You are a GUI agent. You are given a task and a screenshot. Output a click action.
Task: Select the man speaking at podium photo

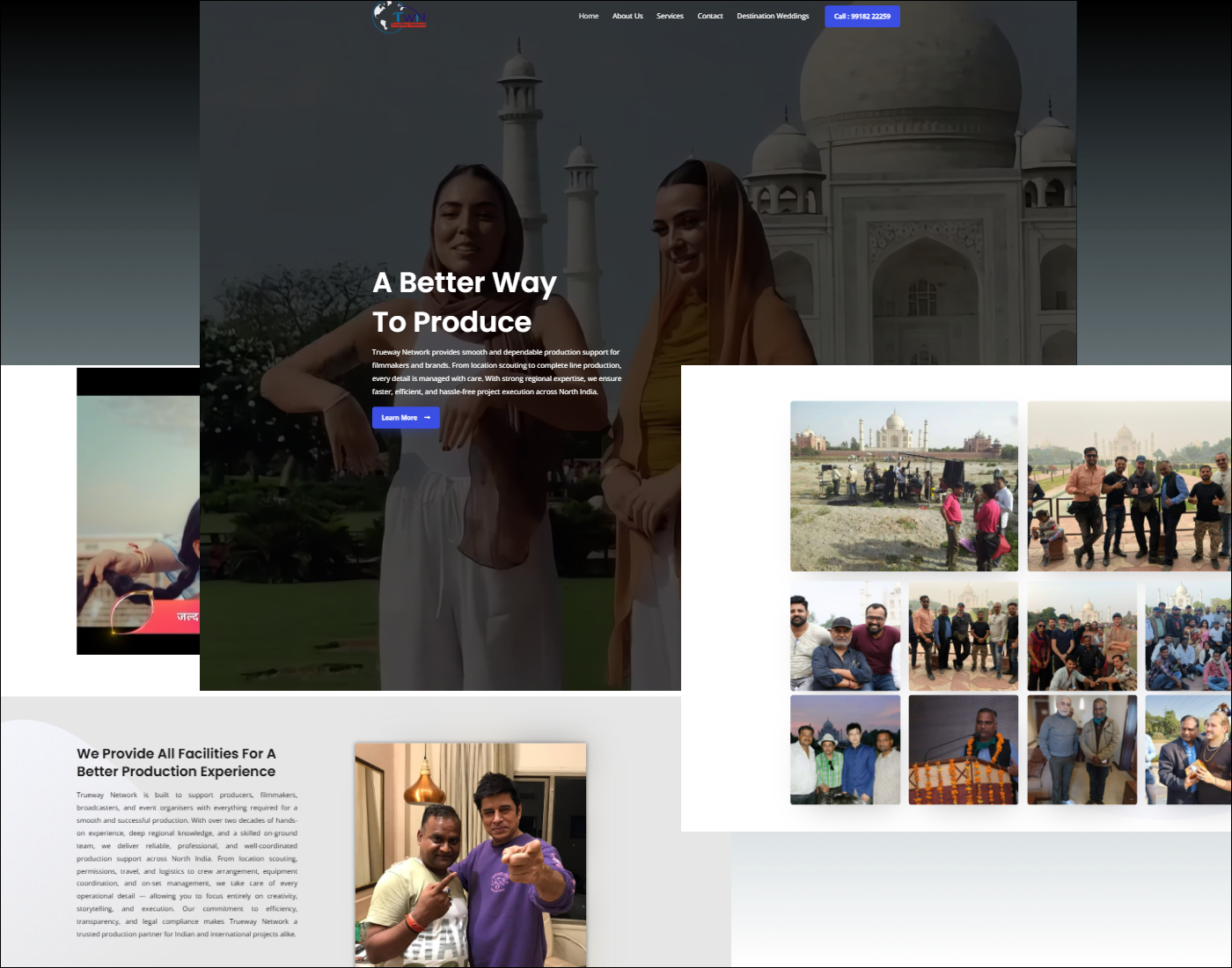tap(963, 750)
